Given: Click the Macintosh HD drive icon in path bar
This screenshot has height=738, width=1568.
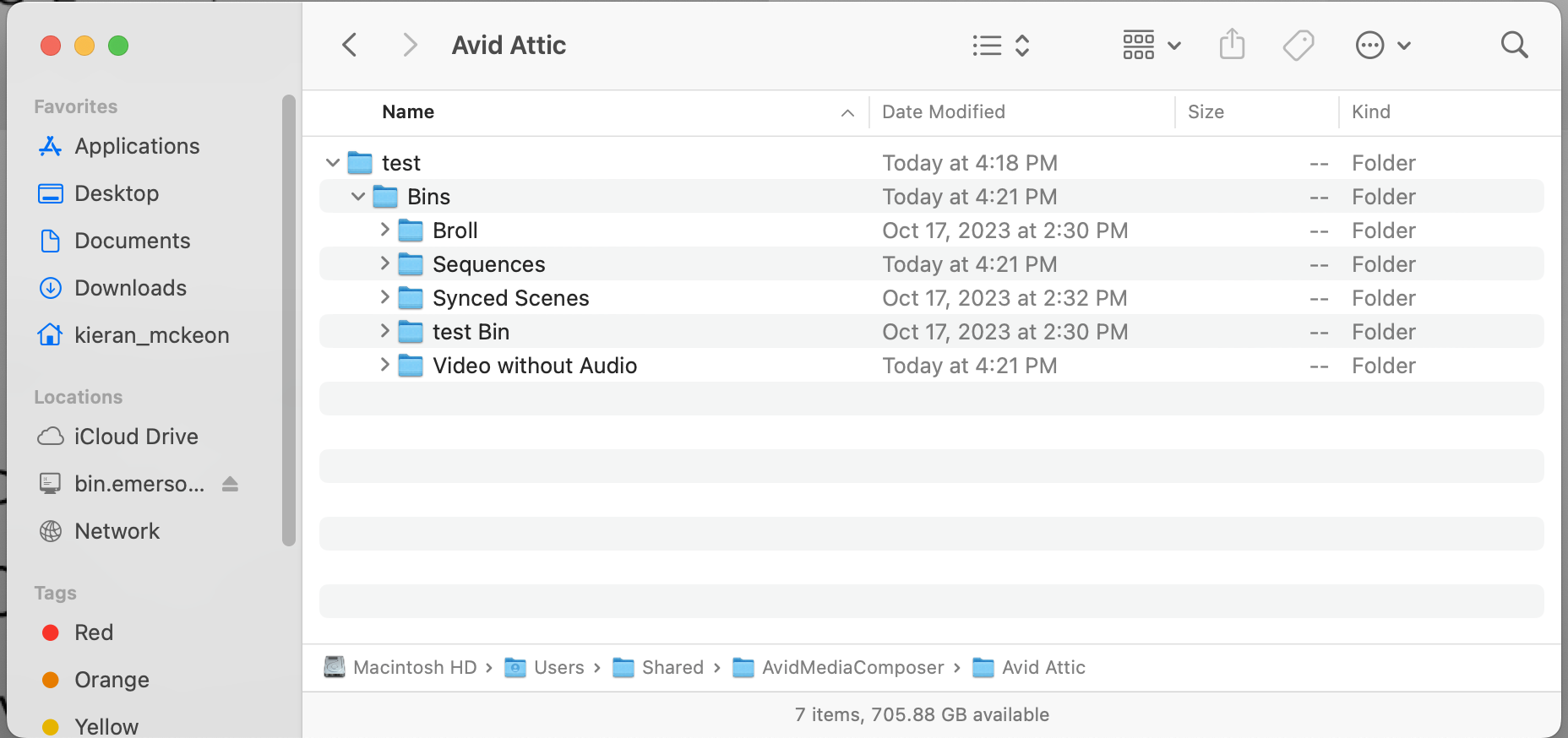Looking at the screenshot, I should click(335, 667).
